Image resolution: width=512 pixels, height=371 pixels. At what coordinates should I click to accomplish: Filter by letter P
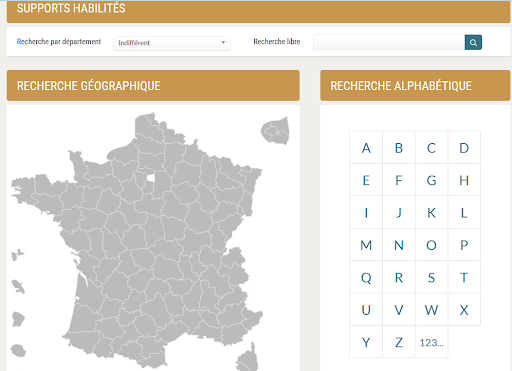click(464, 245)
